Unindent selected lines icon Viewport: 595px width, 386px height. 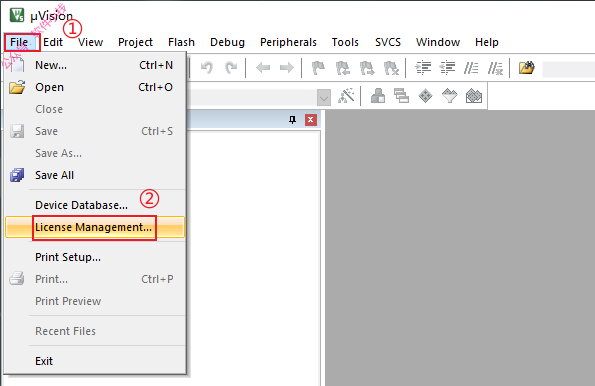coord(447,68)
